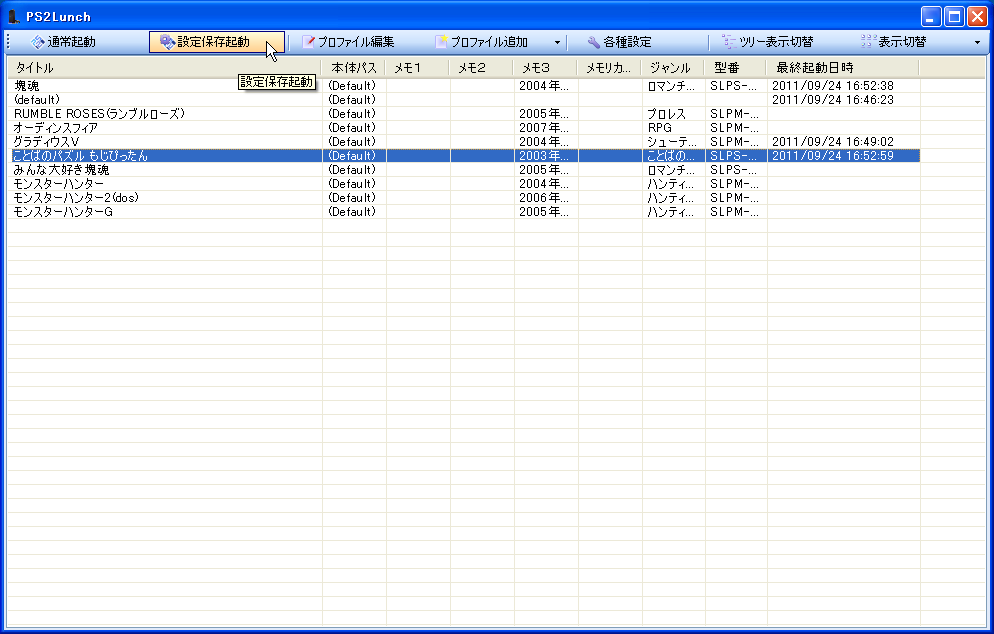Click ハンティ... genre in モンスターハンターG row
This screenshot has width=994, height=634.
coord(671,211)
